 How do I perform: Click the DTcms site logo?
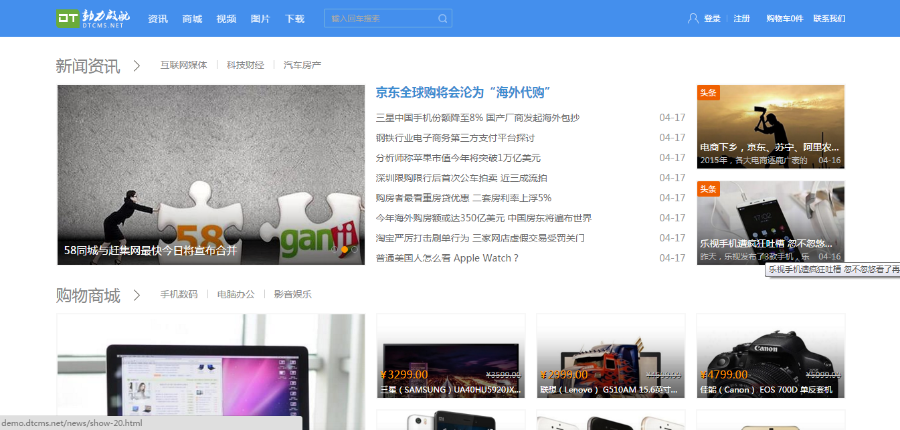(93, 18)
